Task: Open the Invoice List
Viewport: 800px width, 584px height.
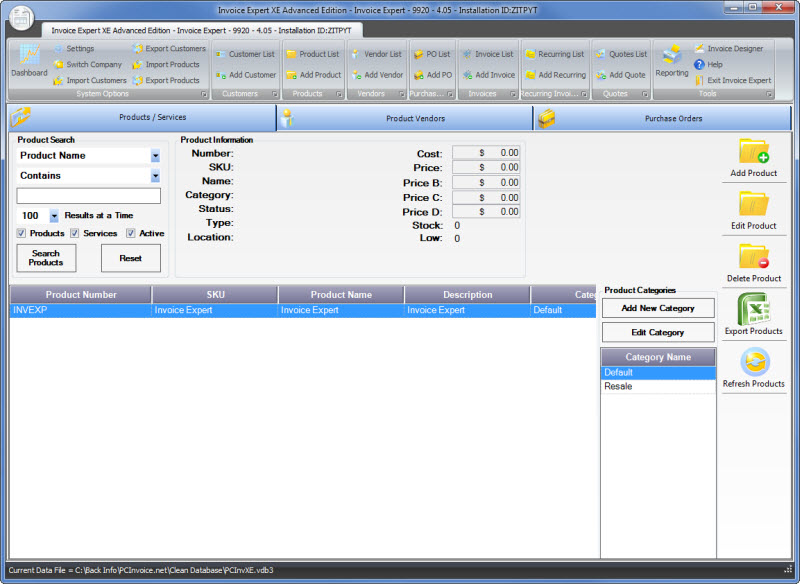Action: pyautogui.click(x=488, y=54)
